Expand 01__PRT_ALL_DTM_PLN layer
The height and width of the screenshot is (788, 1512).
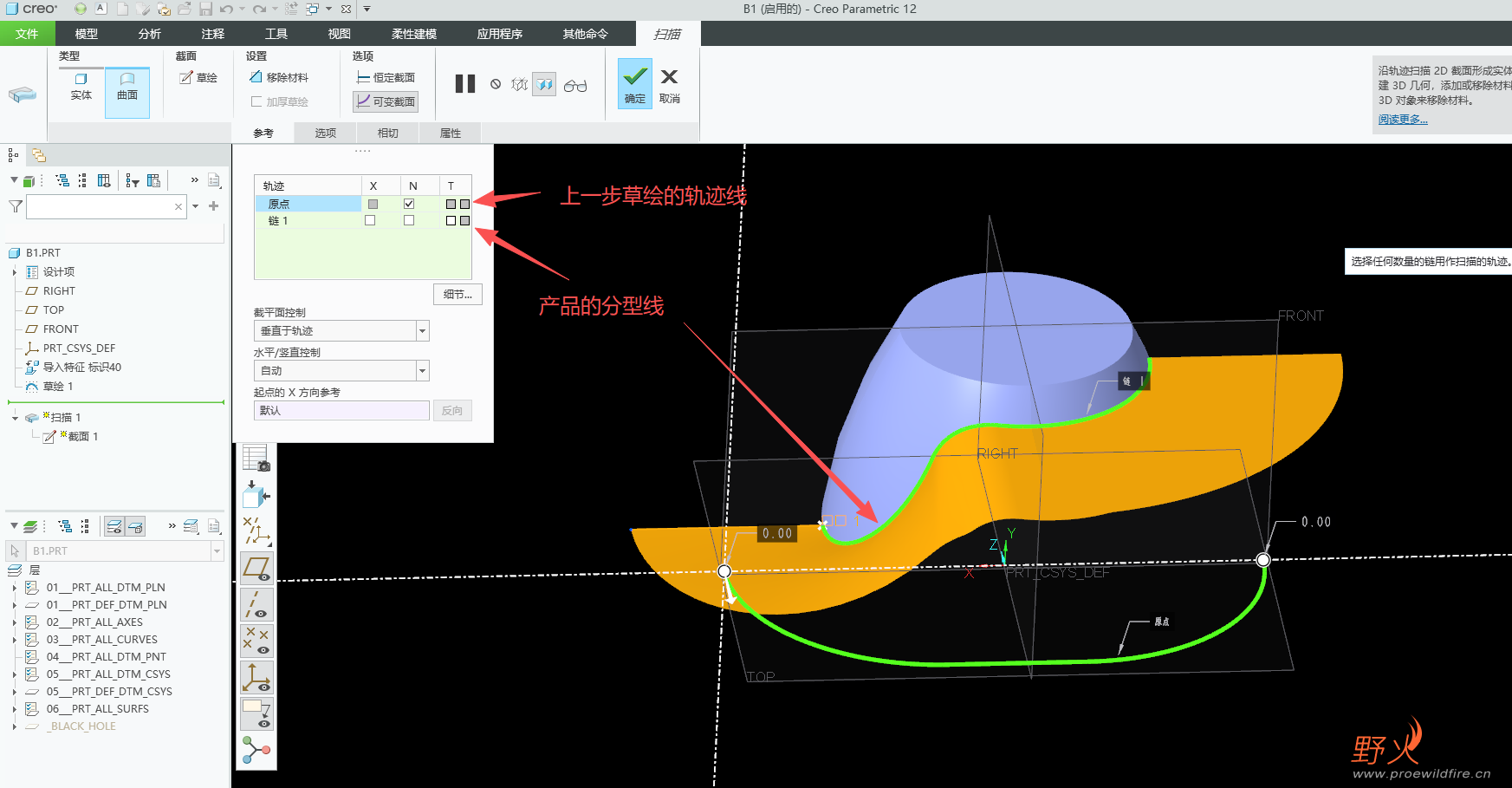(14, 588)
